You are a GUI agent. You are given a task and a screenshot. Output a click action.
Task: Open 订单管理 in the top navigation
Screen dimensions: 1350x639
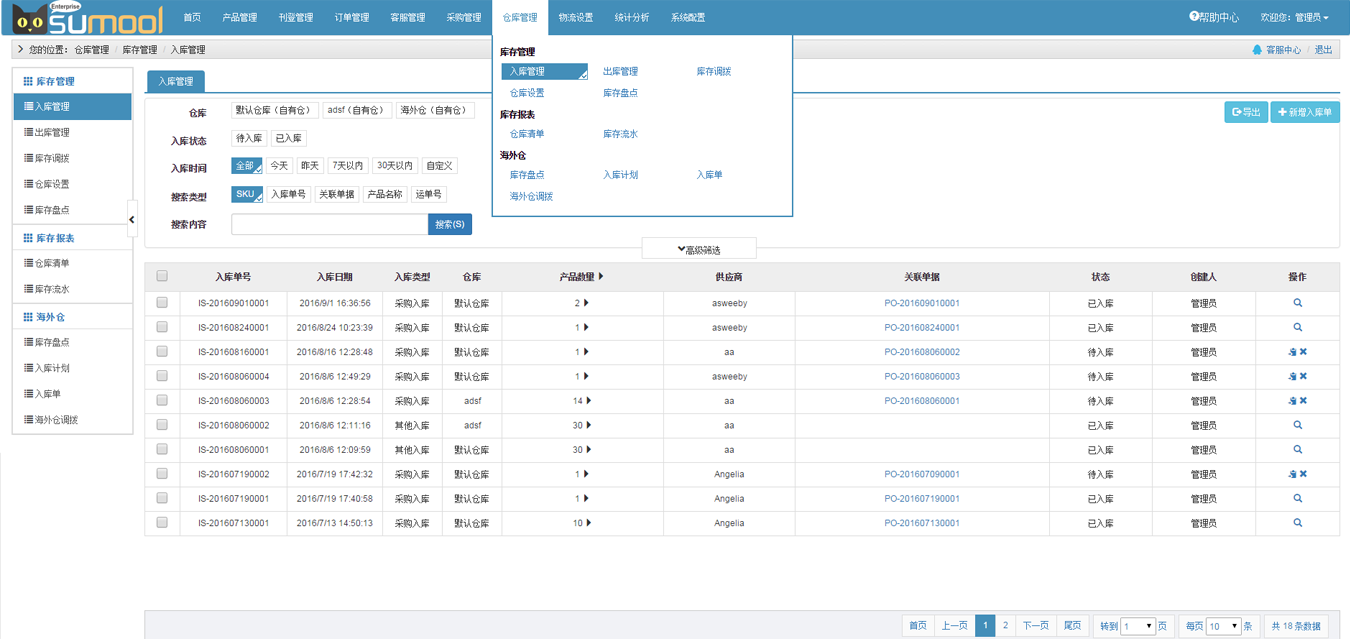pos(351,17)
